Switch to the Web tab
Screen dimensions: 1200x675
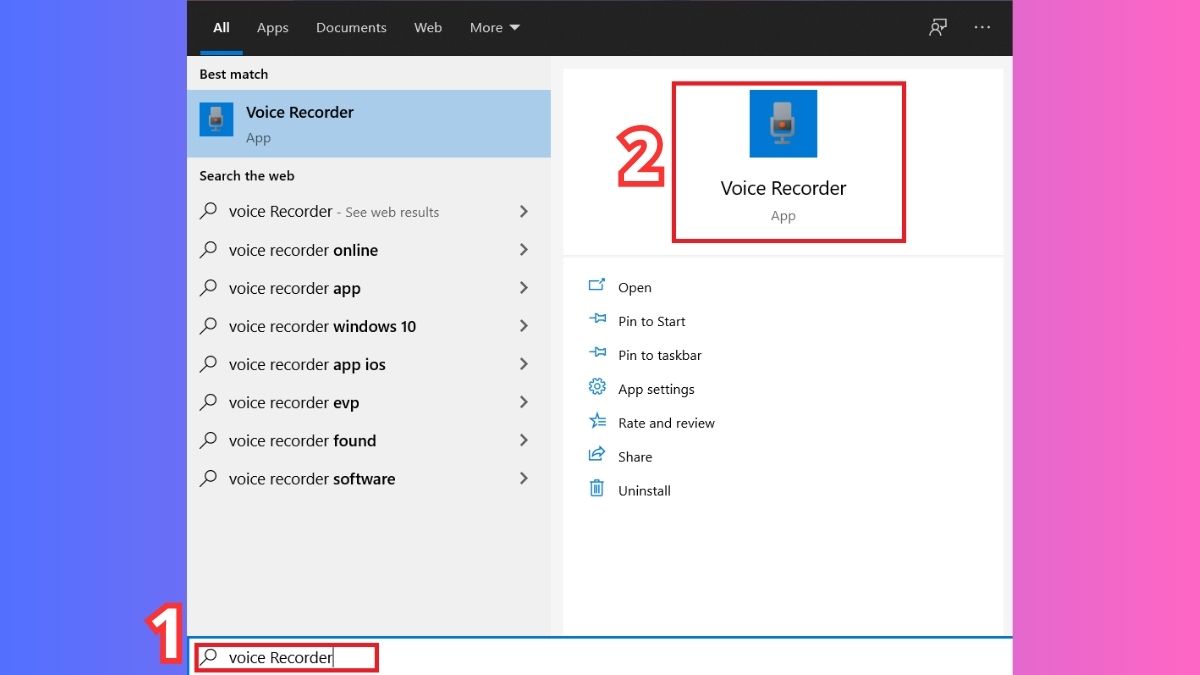pos(428,28)
